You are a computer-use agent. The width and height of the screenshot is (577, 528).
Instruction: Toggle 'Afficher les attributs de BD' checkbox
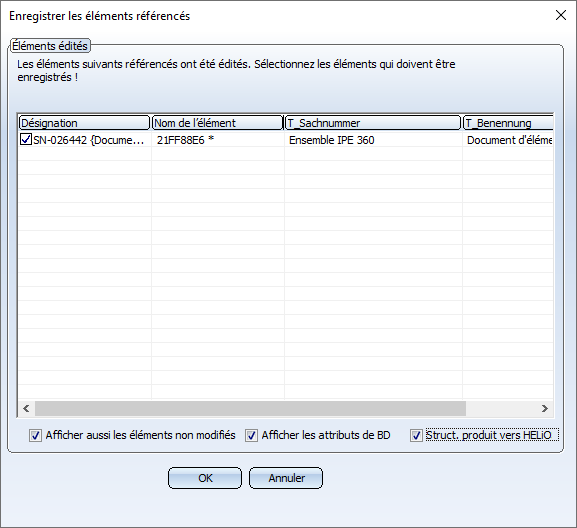[x=251, y=436]
